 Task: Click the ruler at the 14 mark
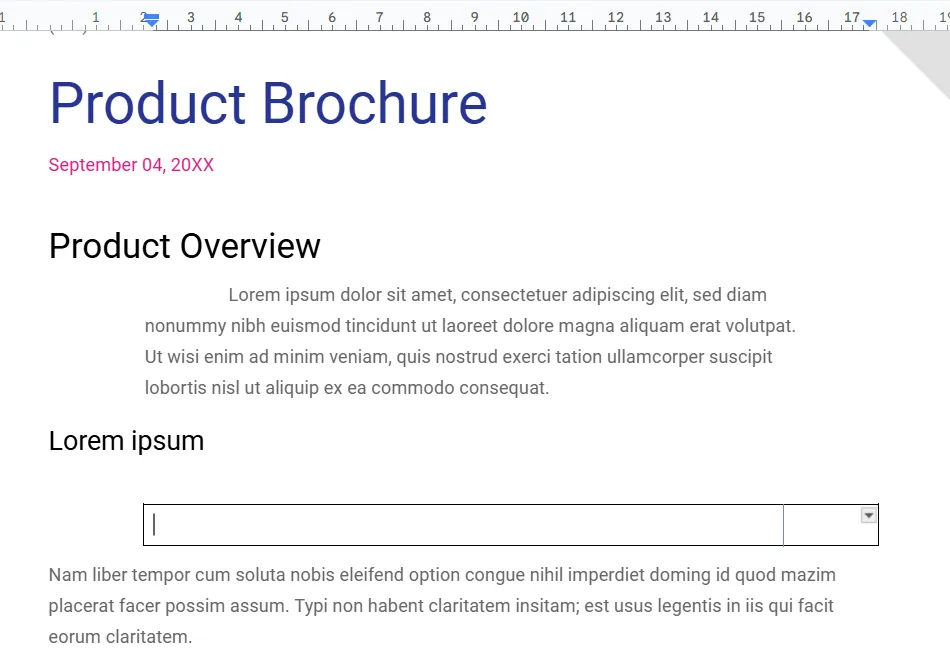point(710,18)
